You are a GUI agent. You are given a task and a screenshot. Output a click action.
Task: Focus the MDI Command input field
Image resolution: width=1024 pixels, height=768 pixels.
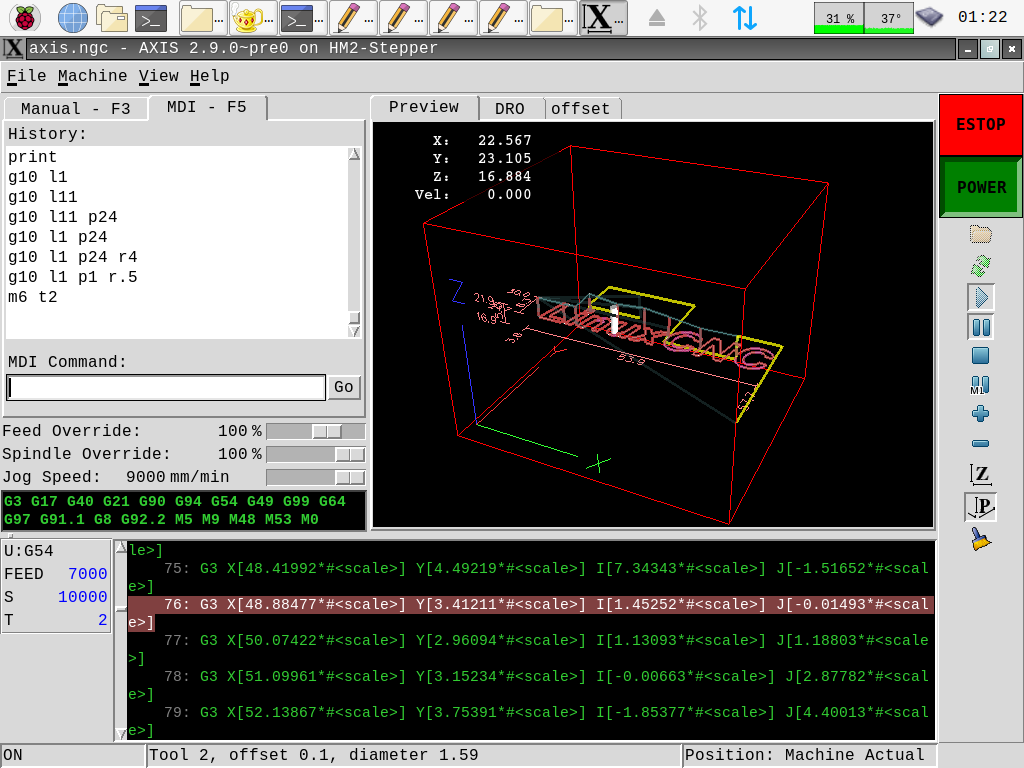coord(166,387)
